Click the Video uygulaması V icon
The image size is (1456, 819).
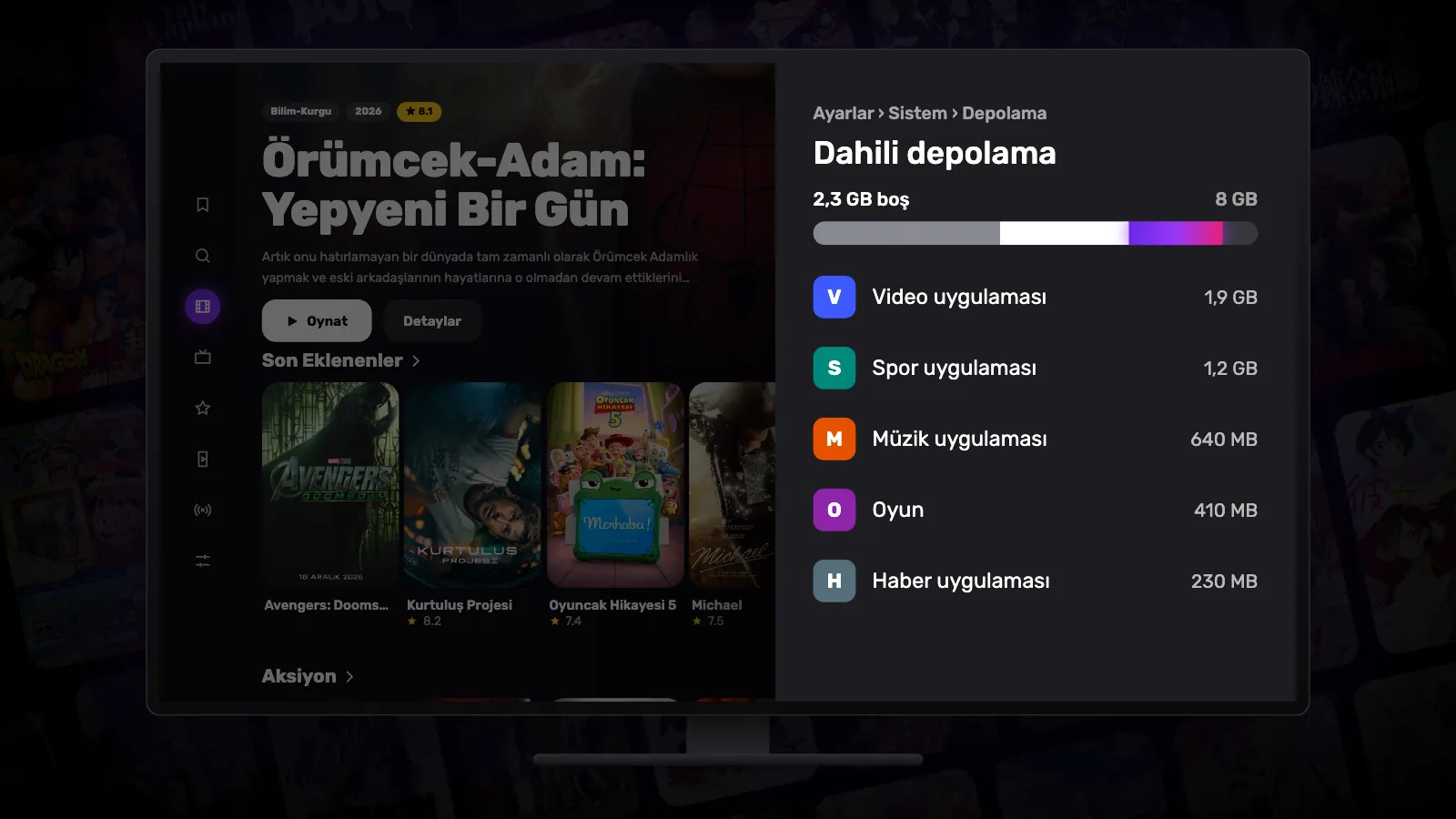click(x=834, y=297)
